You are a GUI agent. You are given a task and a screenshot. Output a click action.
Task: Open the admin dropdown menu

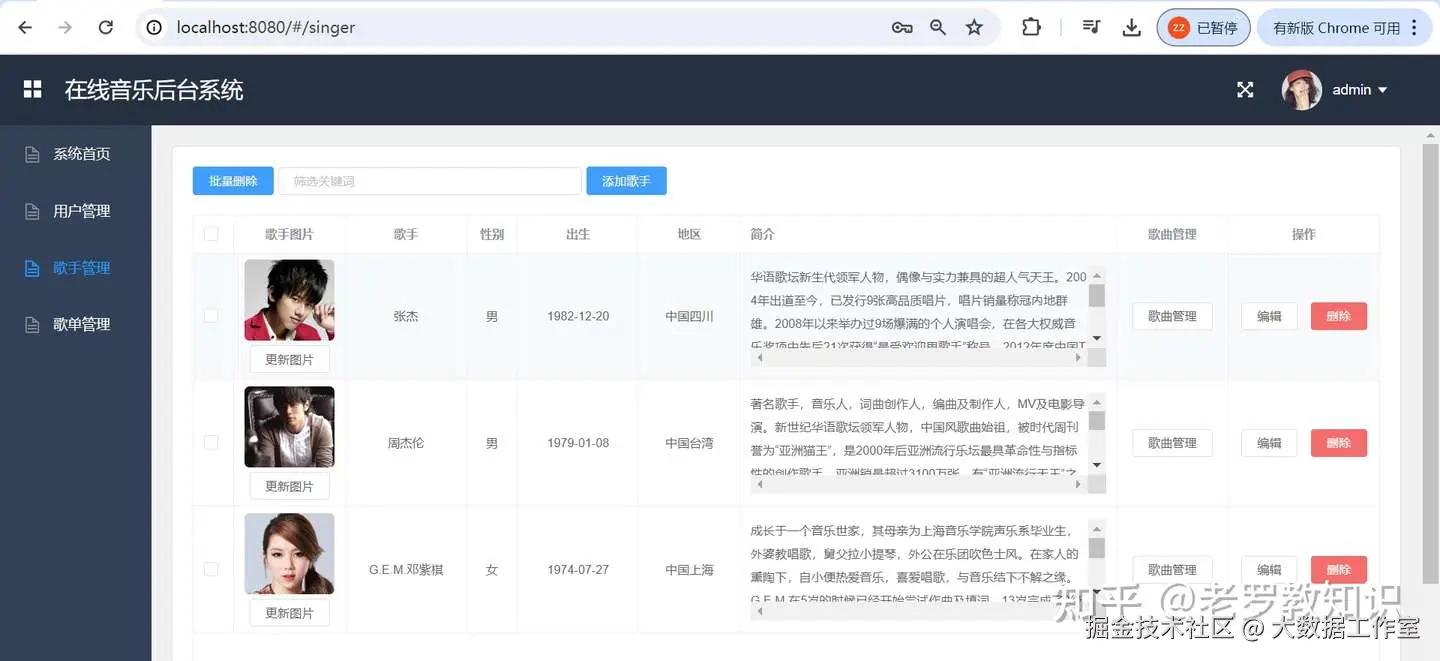[1360, 90]
